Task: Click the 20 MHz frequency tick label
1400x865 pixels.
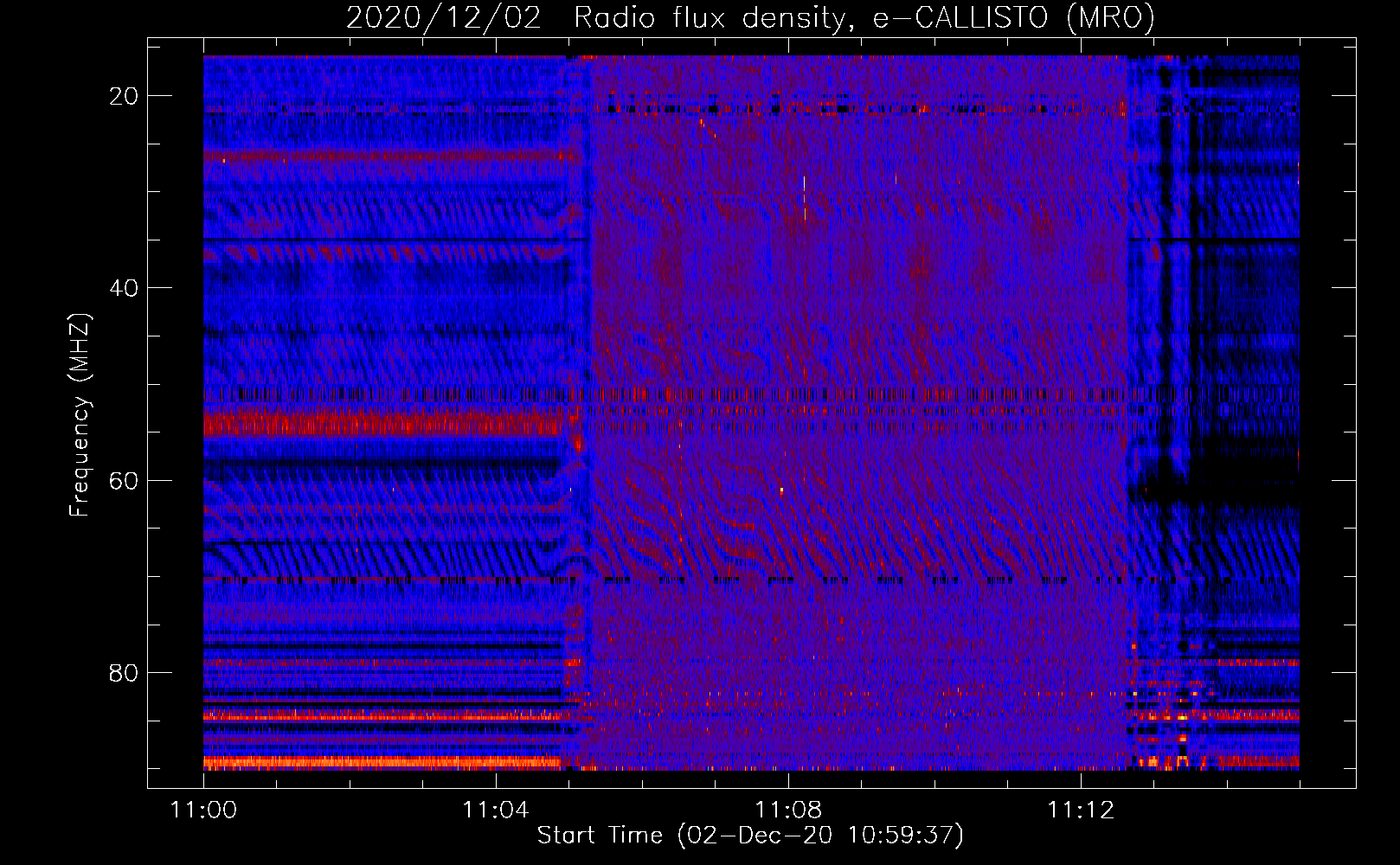Action: tap(124, 96)
